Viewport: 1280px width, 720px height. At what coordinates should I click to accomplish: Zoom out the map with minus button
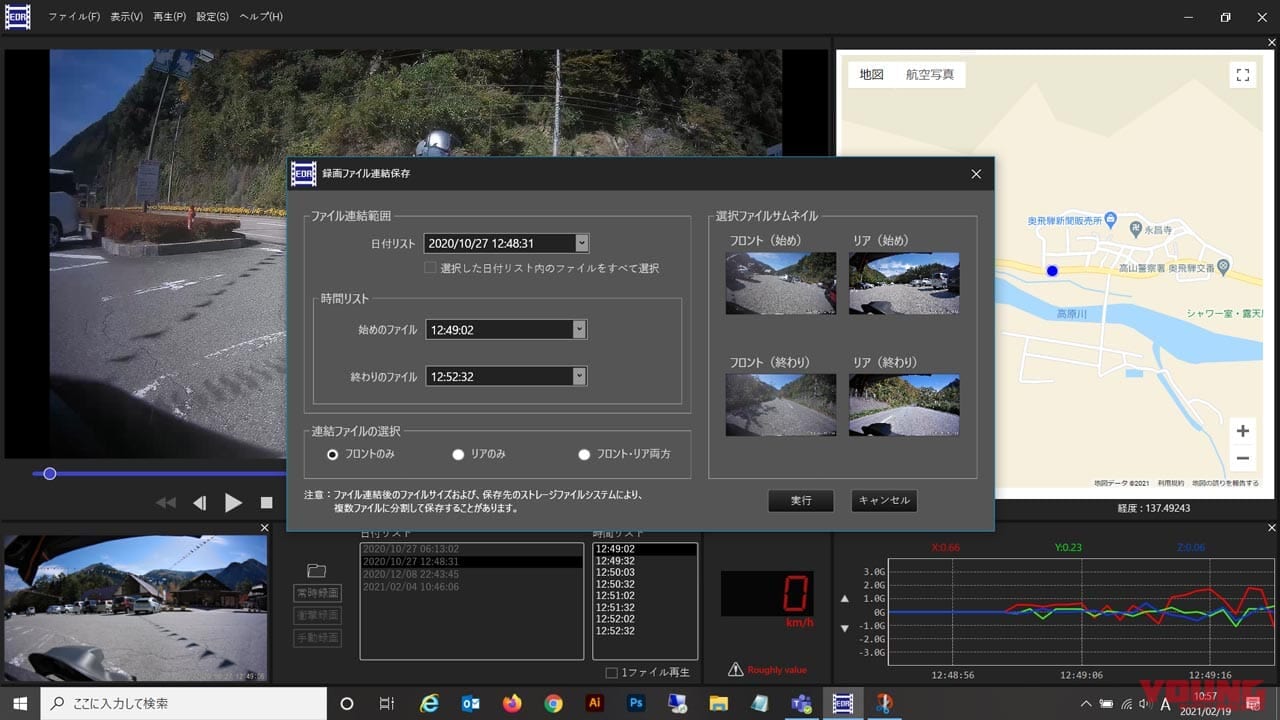click(x=1242, y=459)
